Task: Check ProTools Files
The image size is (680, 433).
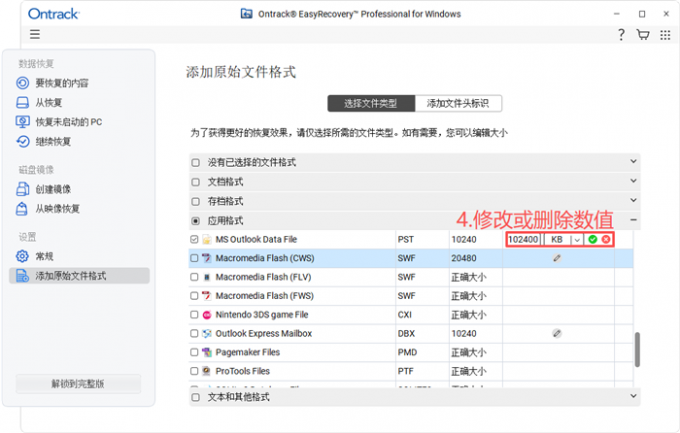Action: pyautogui.click(x=194, y=371)
